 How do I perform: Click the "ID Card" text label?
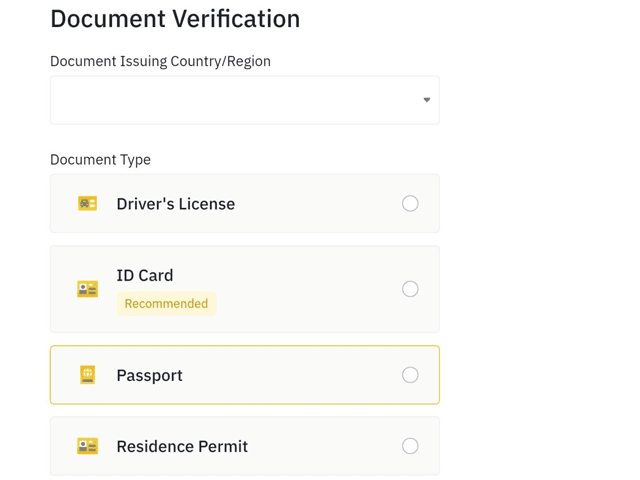coord(144,276)
